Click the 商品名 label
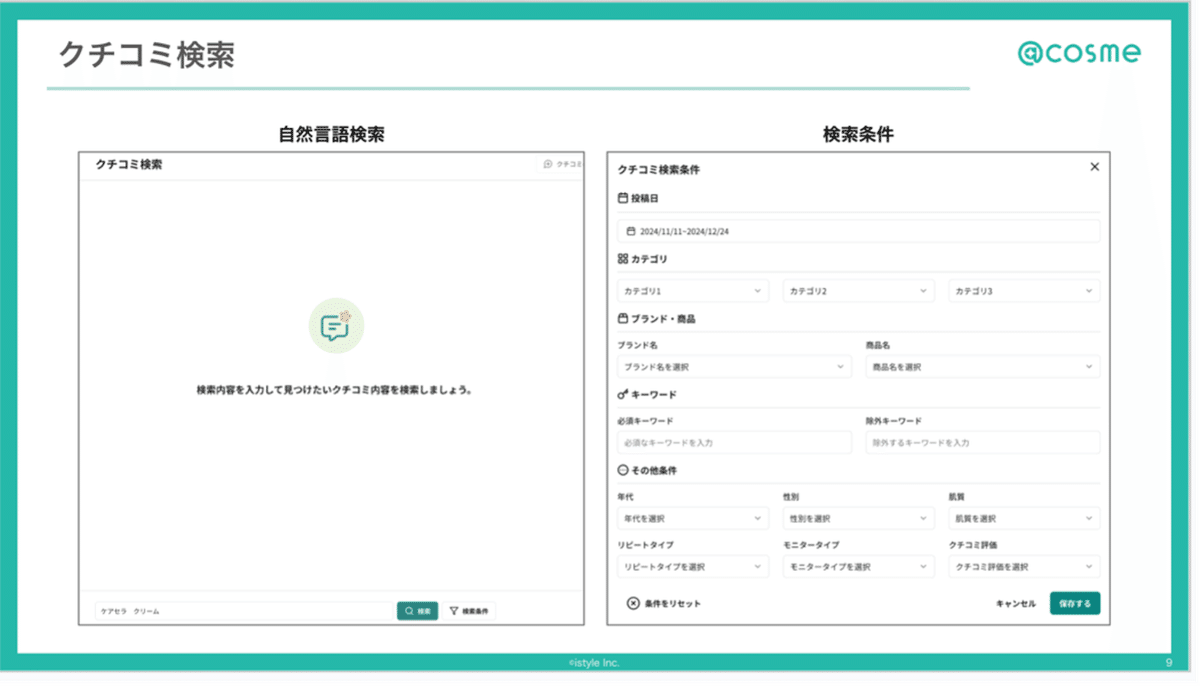This screenshot has height=686, width=1200. 878,345
